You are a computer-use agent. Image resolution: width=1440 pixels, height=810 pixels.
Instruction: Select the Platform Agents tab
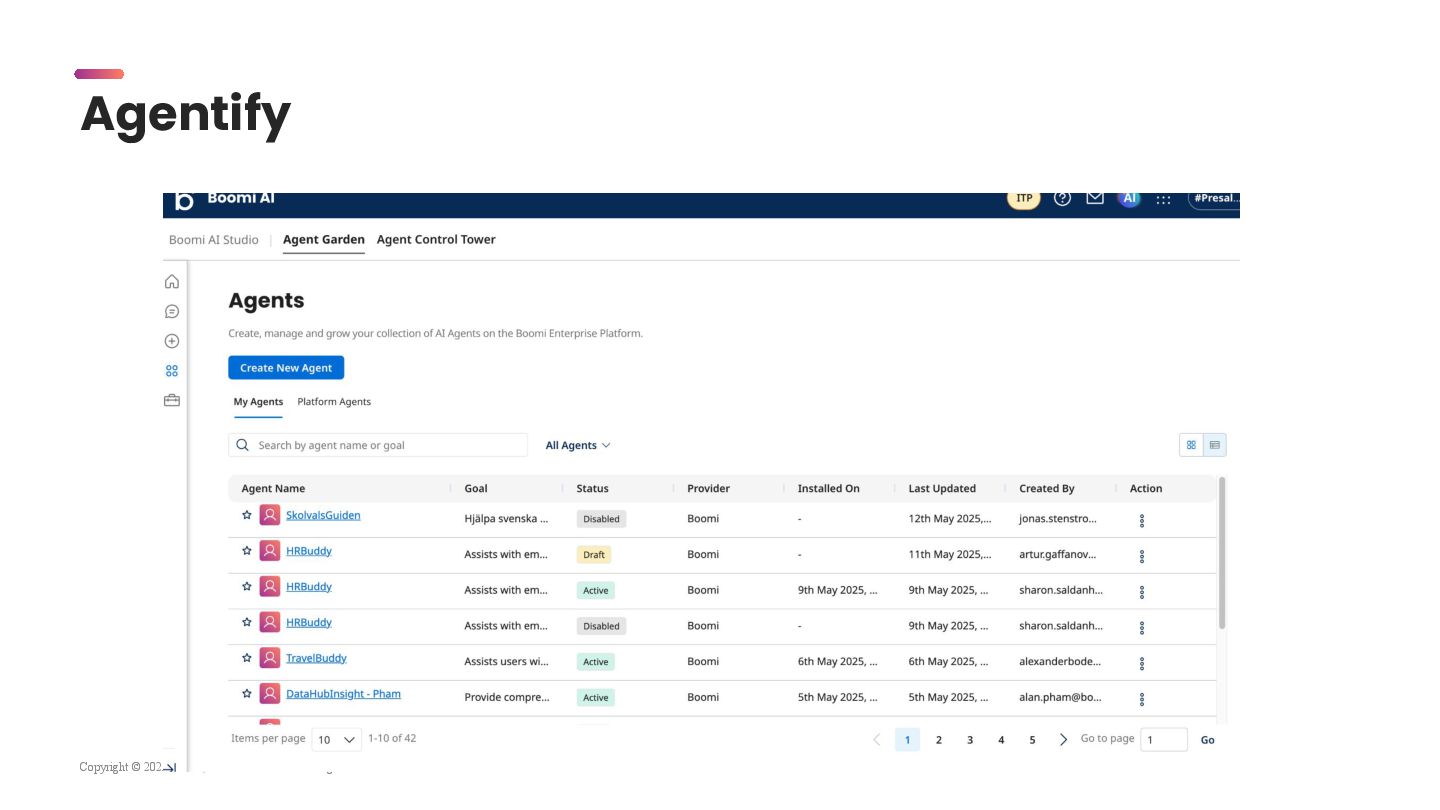click(334, 402)
